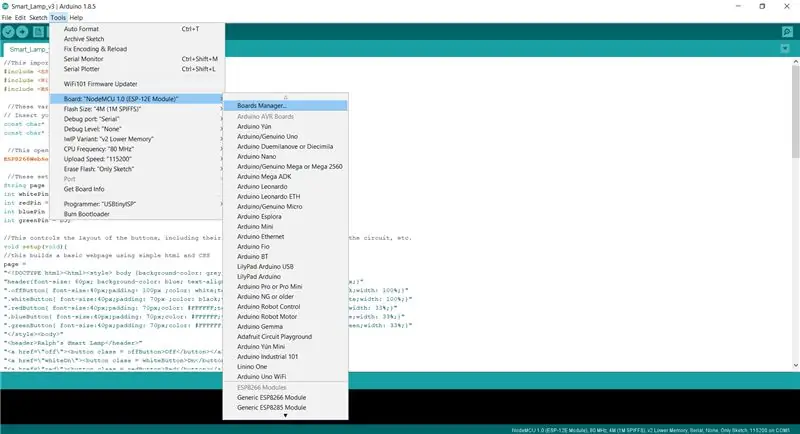Image resolution: width=800 pixels, height=434 pixels.
Task: Click board list scroll-down arrow
Action: pos(286,416)
